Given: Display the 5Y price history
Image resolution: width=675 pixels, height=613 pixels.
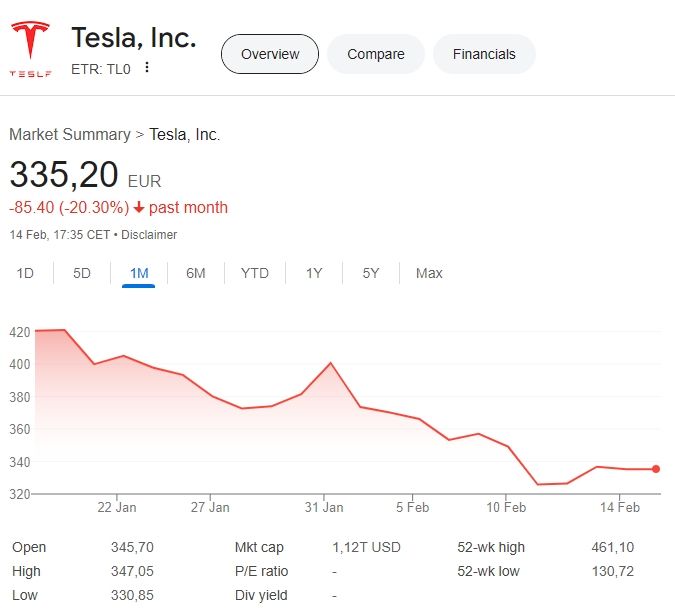Looking at the screenshot, I should pyautogui.click(x=371, y=273).
